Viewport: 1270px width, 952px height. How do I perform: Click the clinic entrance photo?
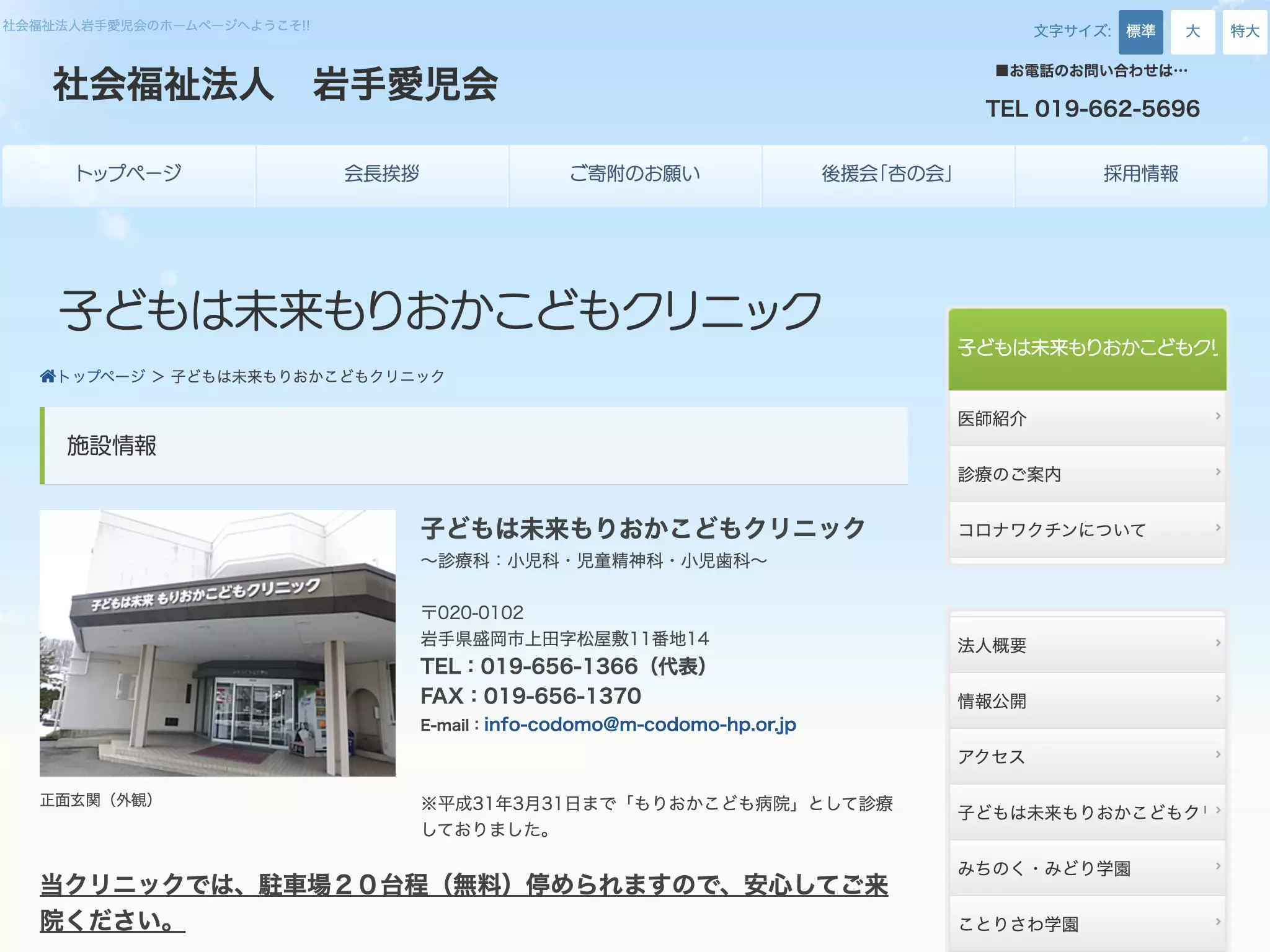(x=218, y=643)
